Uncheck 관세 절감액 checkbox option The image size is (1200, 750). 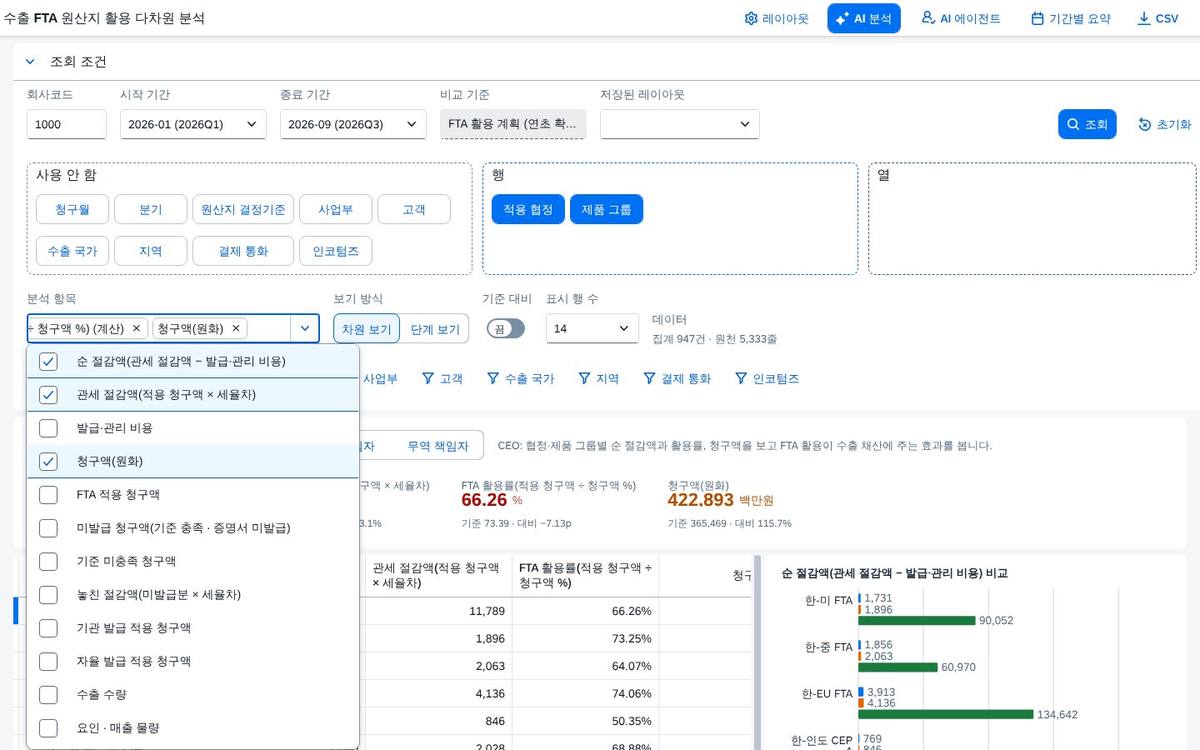coord(48,395)
